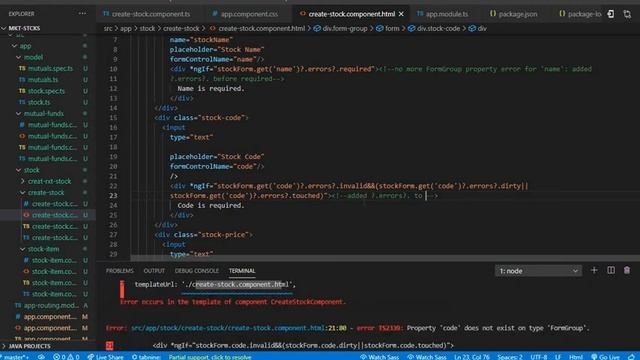Image resolution: width=640 pixels, height=360 pixels.
Task: Click the master branch indicator in the status bar
Action: [15, 357]
